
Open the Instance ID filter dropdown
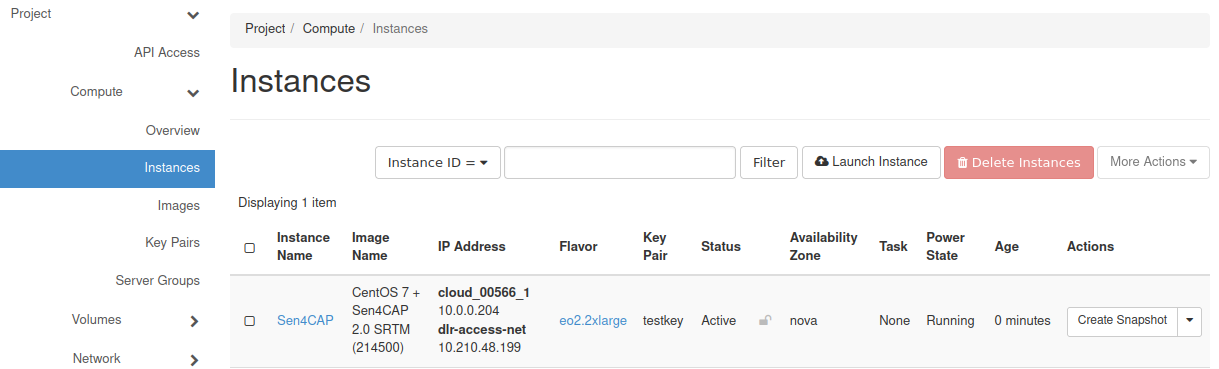(438, 162)
